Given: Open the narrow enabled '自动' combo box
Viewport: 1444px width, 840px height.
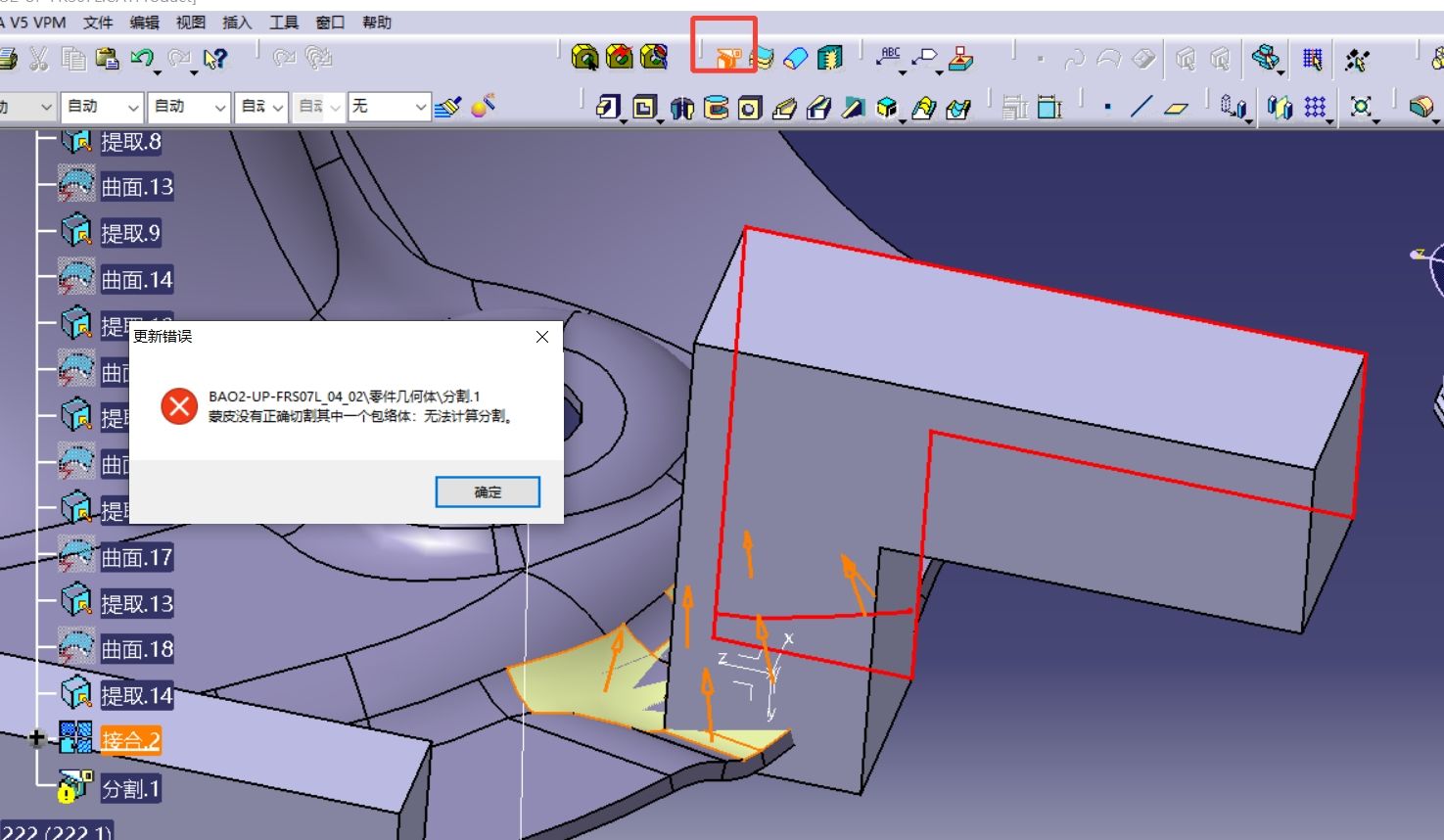Looking at the screenshot, I should [261, 107].
